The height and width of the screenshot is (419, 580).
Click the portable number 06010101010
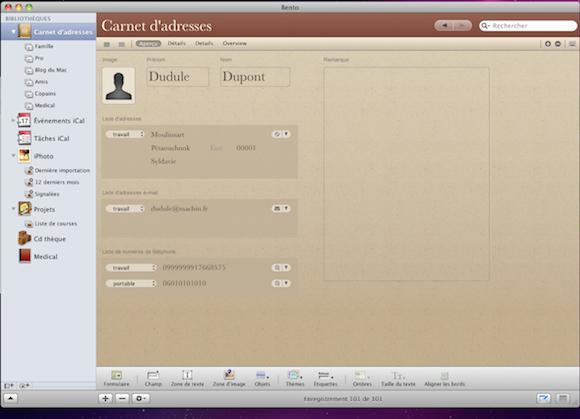[x=185, y=284]
